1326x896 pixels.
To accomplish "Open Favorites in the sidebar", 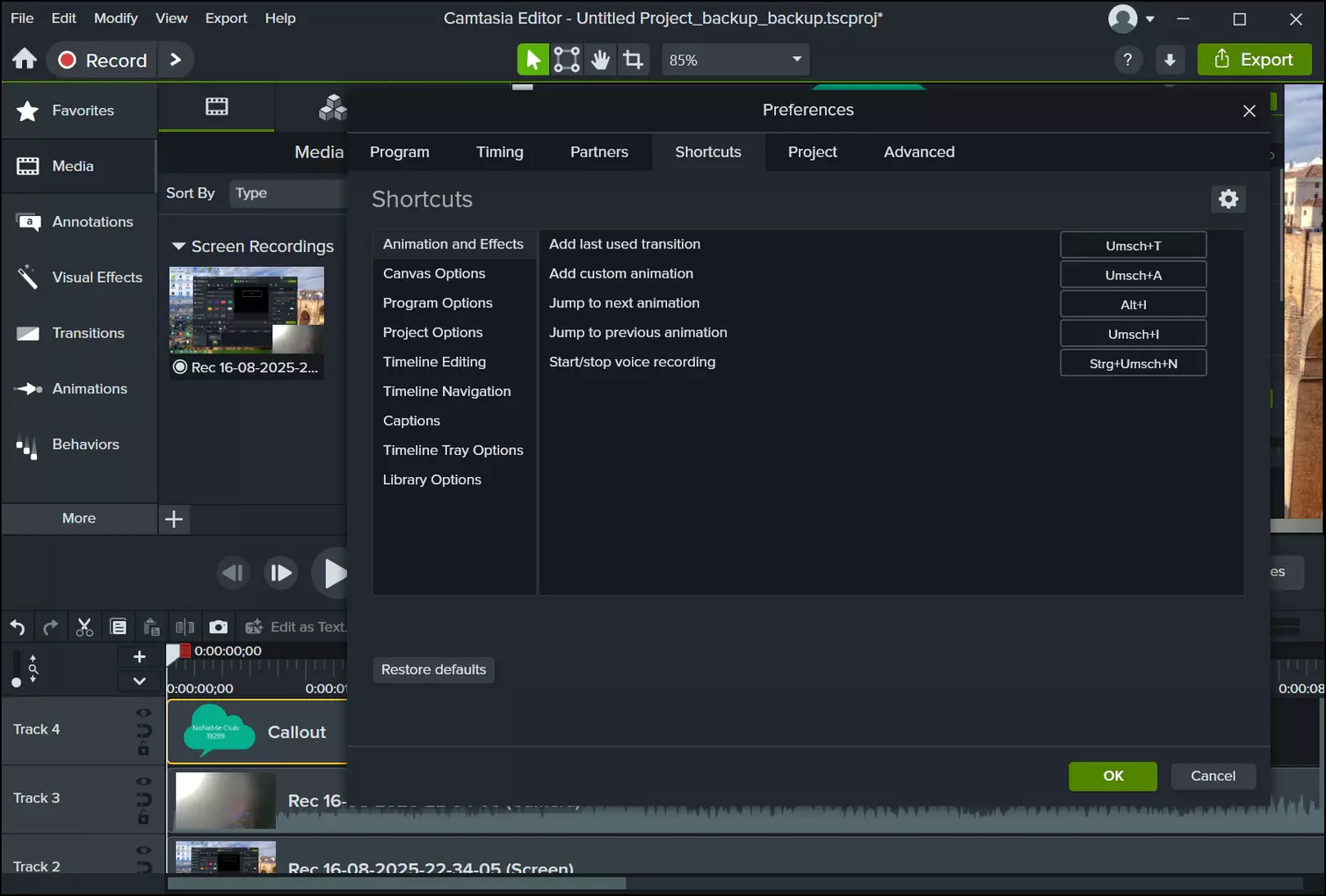I will click(79, 111).
